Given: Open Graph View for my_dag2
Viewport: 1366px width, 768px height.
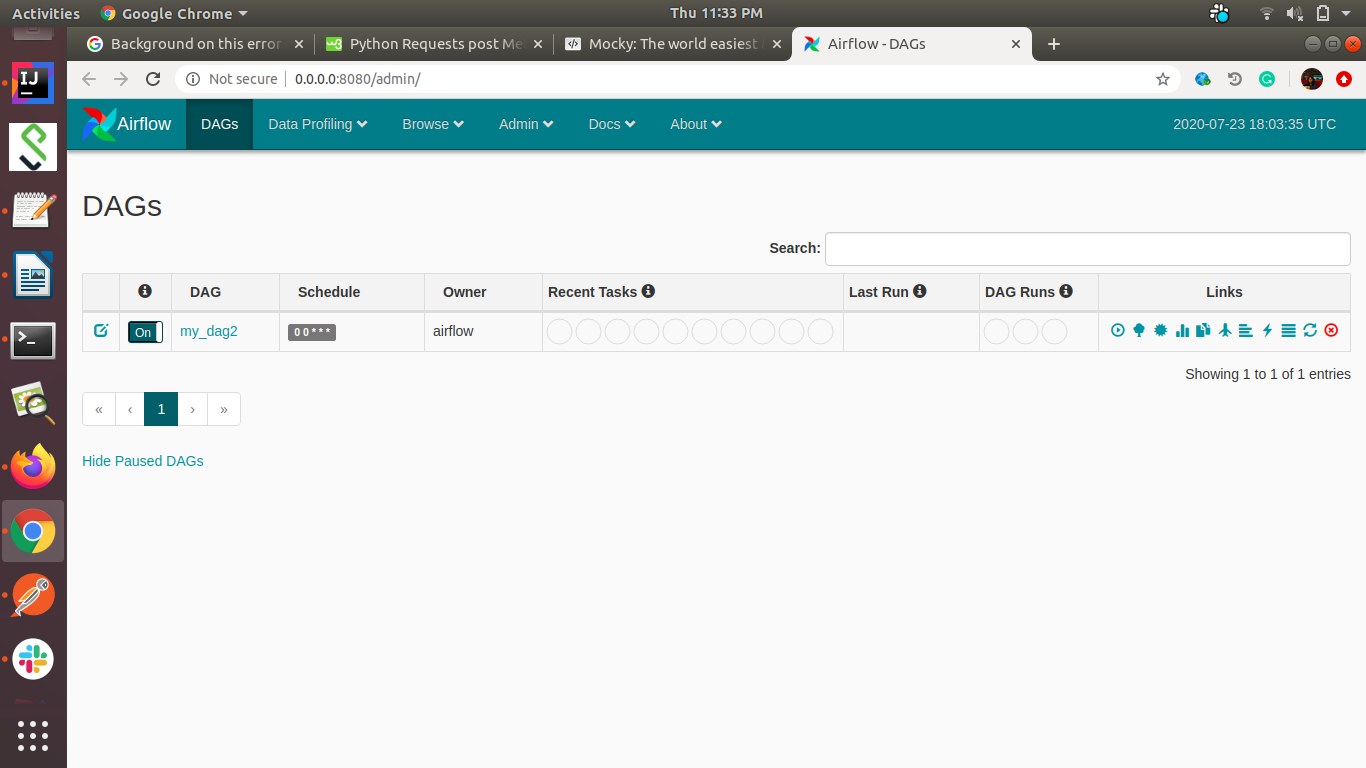Looking at the screenshot, I should click(1160, 331).
